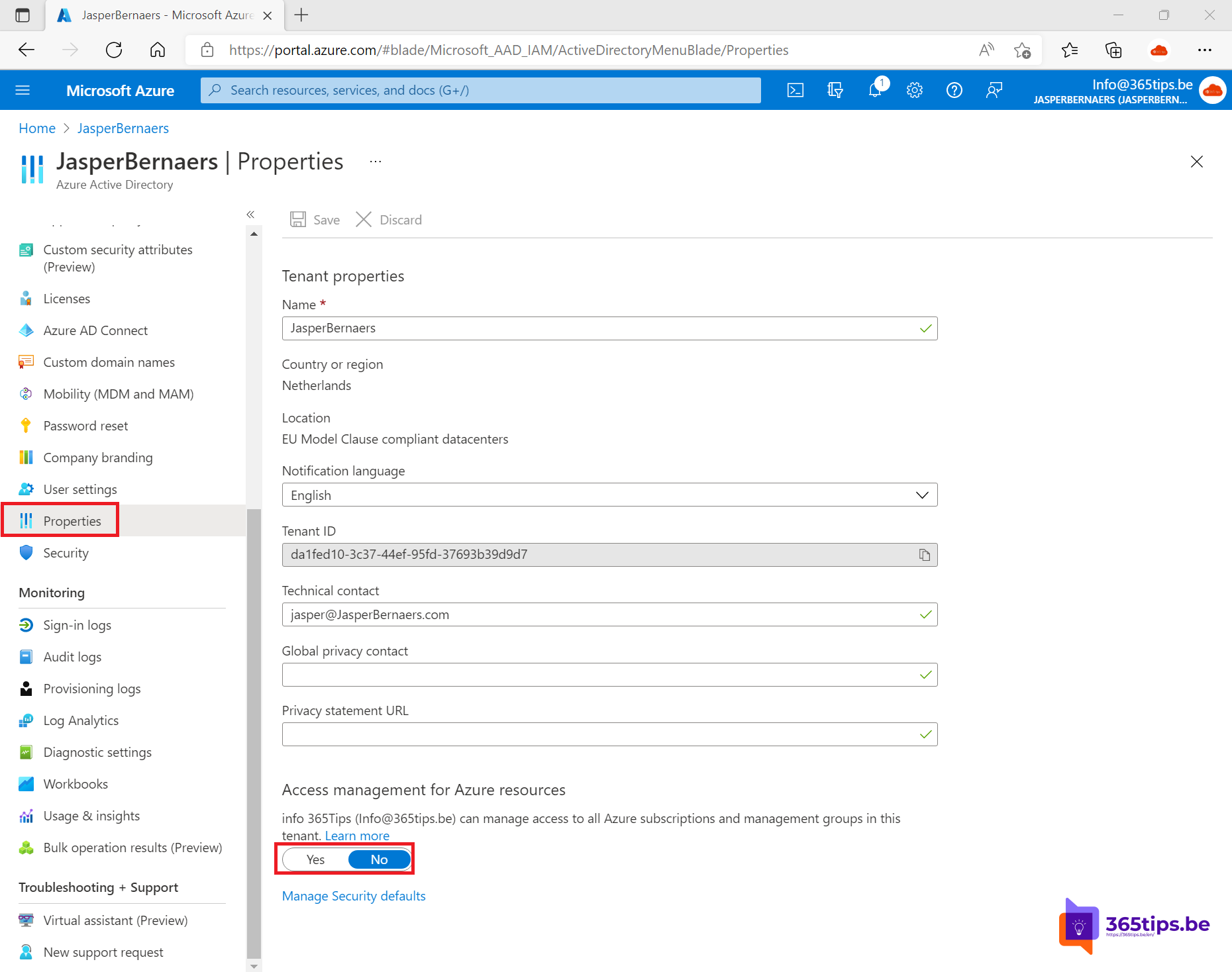Add page to favorites star
Screen dimensions: 1232x972
pyautogui.click(x=1022, y=50)
